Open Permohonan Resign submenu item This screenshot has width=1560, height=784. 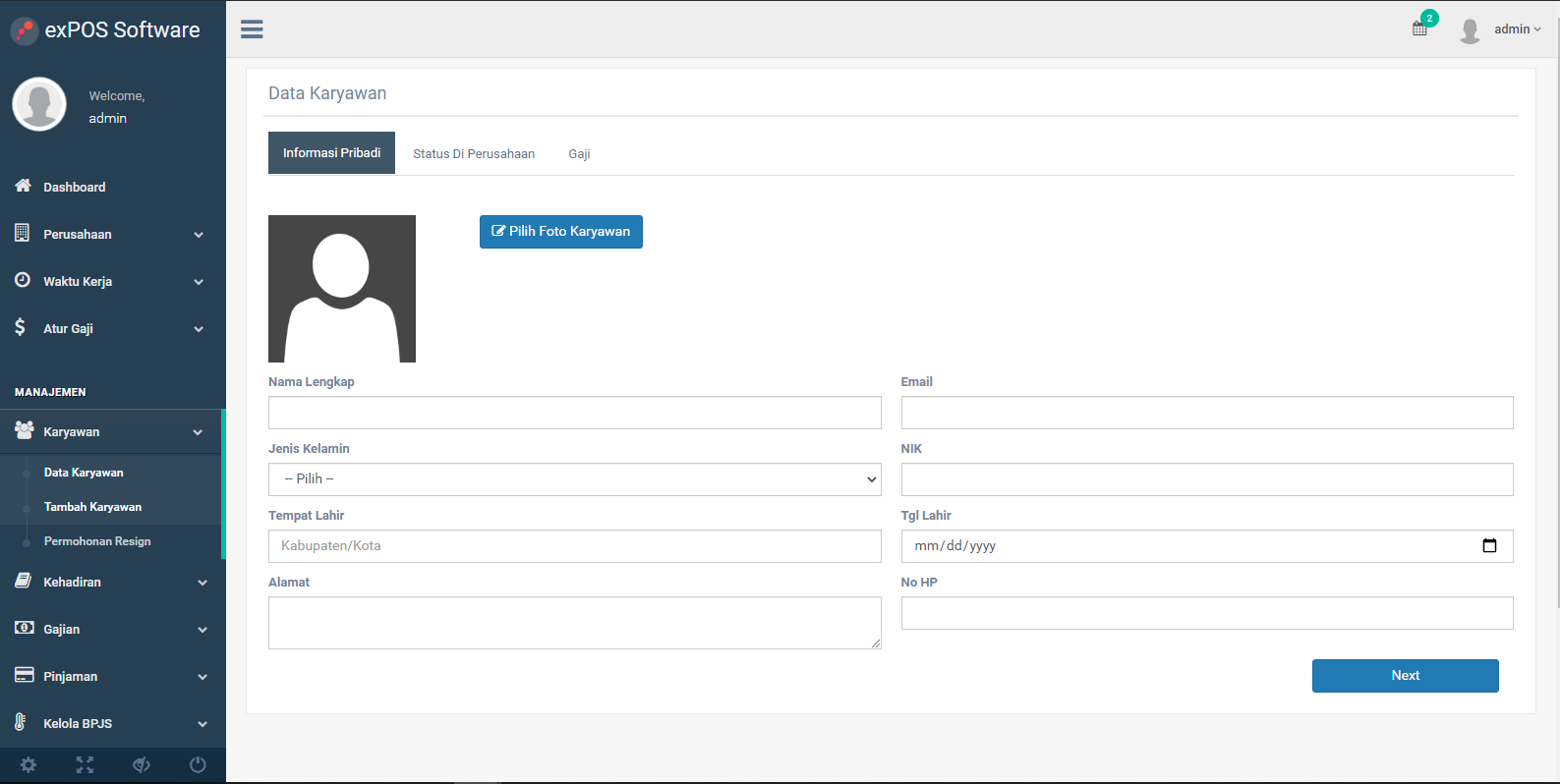click(97, 541)
